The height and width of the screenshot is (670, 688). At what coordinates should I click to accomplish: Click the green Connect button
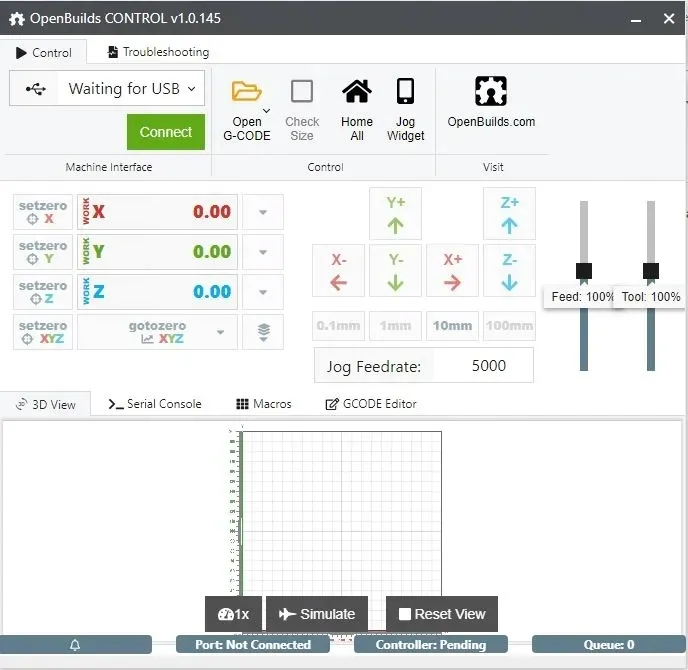pyautogui.click(x=166, y=132)
